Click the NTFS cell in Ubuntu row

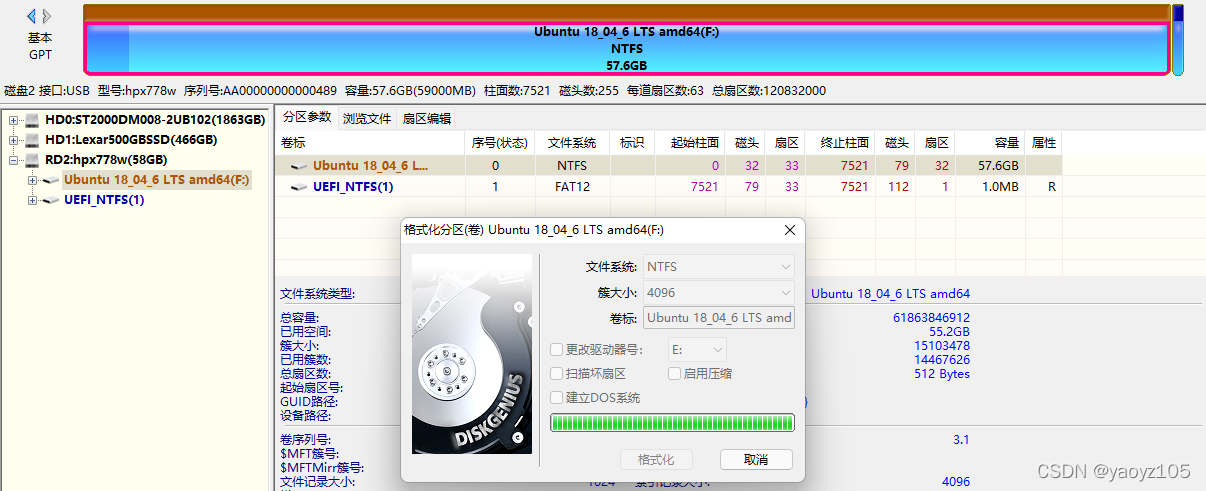click(x=572, y=166)
